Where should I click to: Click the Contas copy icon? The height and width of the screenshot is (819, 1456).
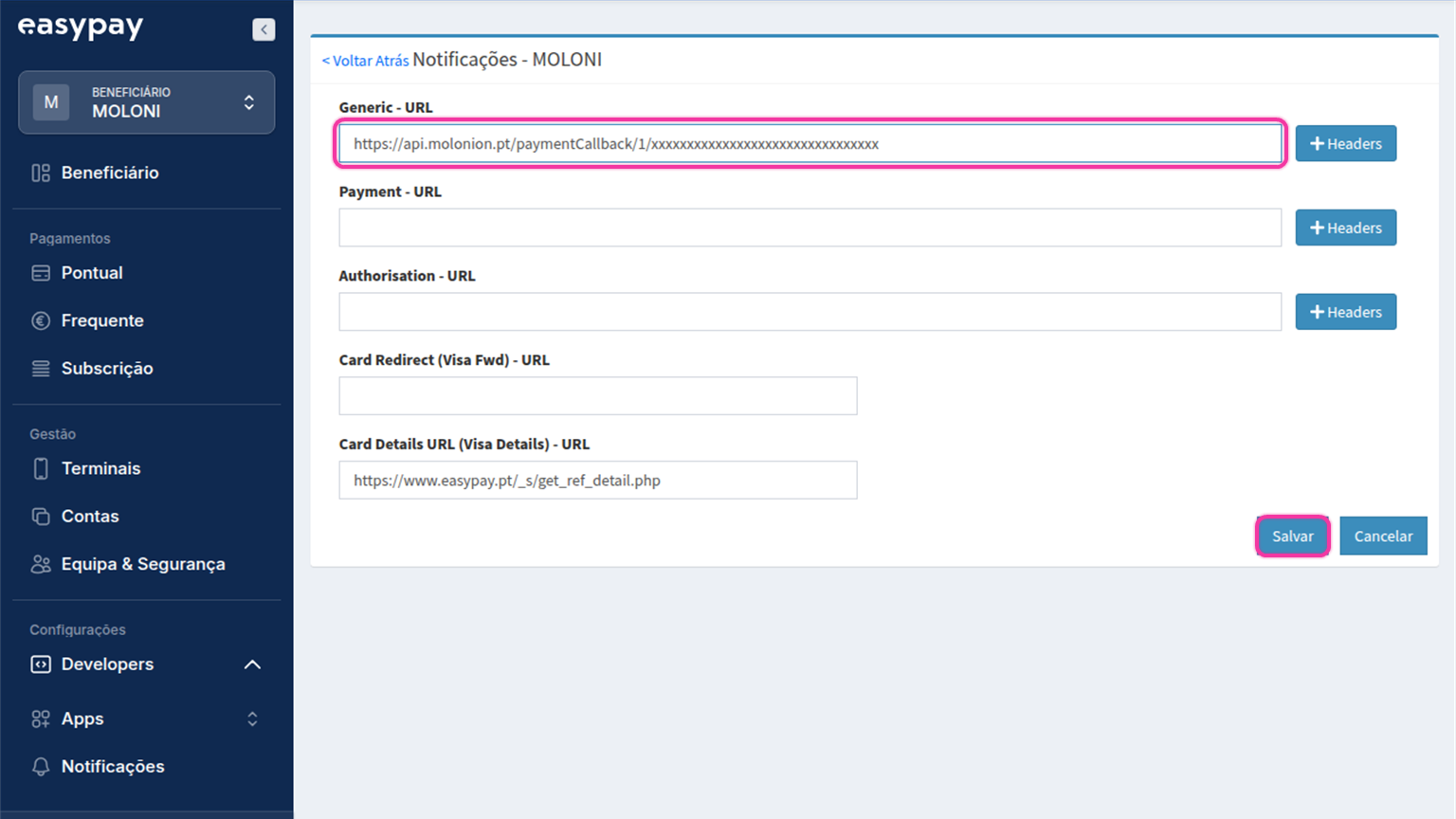coord(41,517)
